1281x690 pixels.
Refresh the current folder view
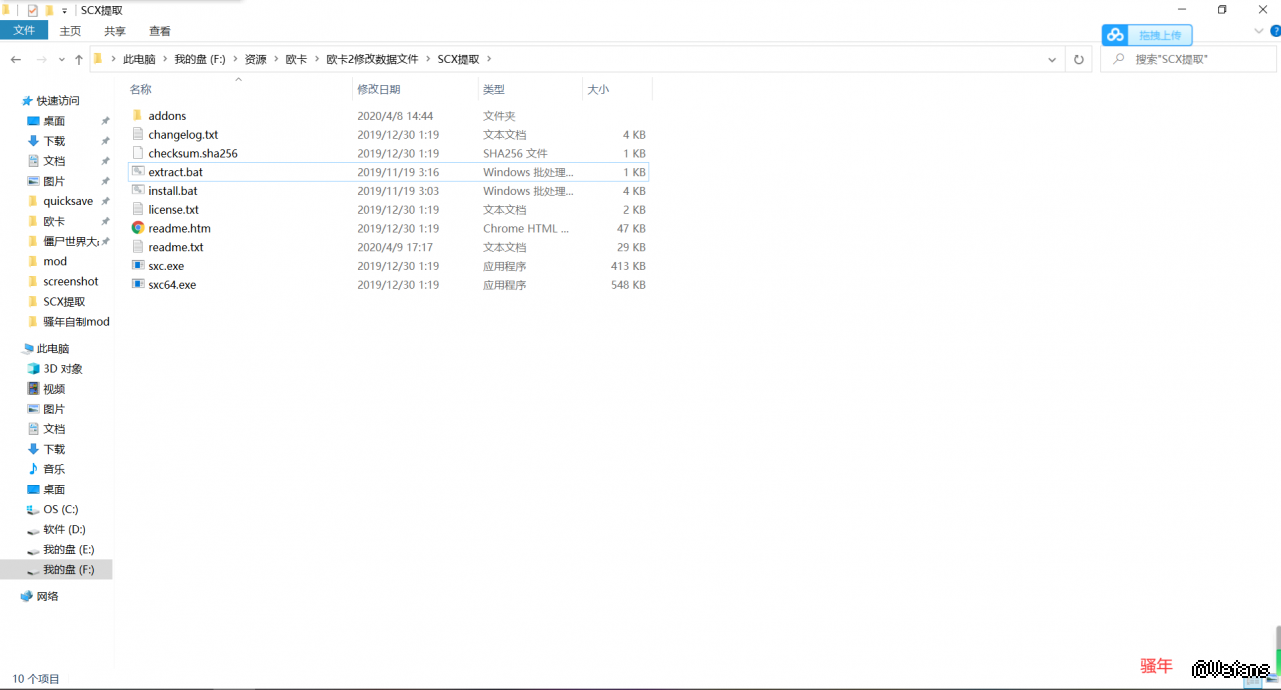1078,60
